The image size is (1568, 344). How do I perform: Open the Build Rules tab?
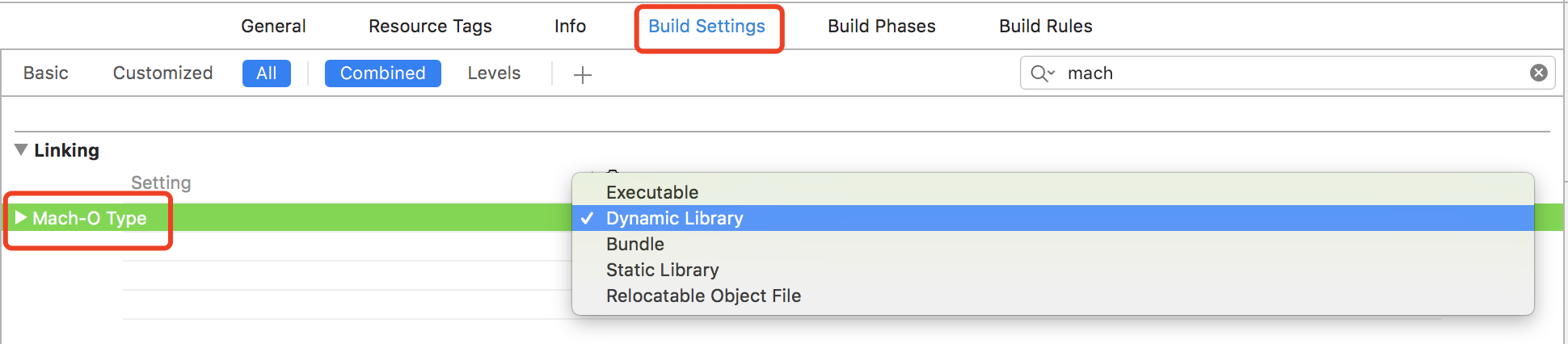click(1045, 26)
